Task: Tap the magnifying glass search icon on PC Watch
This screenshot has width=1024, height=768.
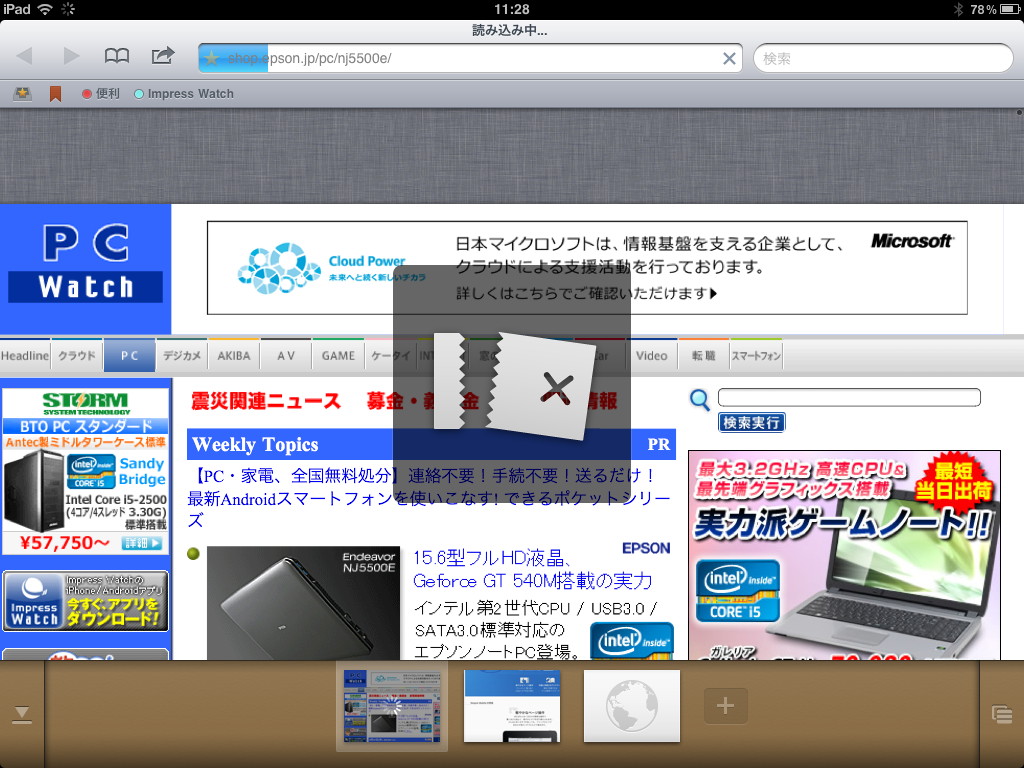Action: click(x=699, y=398)
